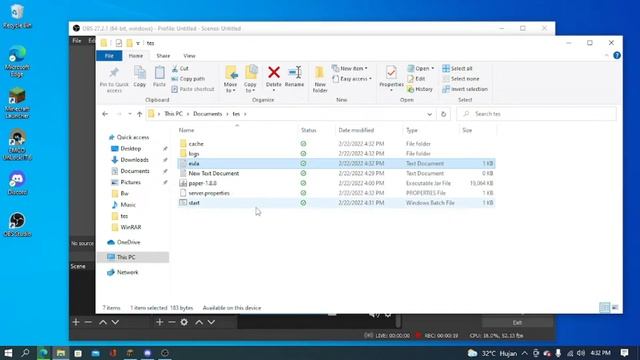Viewport: 640px width, 360px height.
Task: Click the File Explorer help icon
Action: [x=617, y=56]
